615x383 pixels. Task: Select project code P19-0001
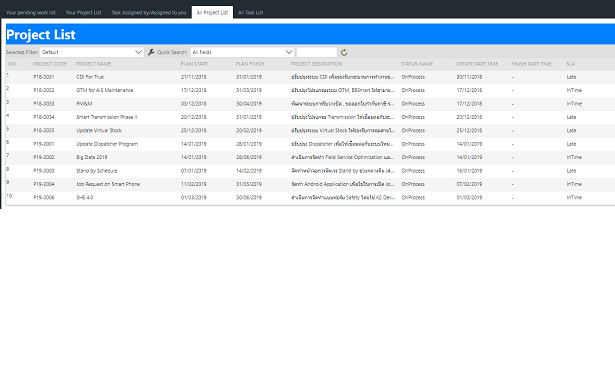(44, 144)
